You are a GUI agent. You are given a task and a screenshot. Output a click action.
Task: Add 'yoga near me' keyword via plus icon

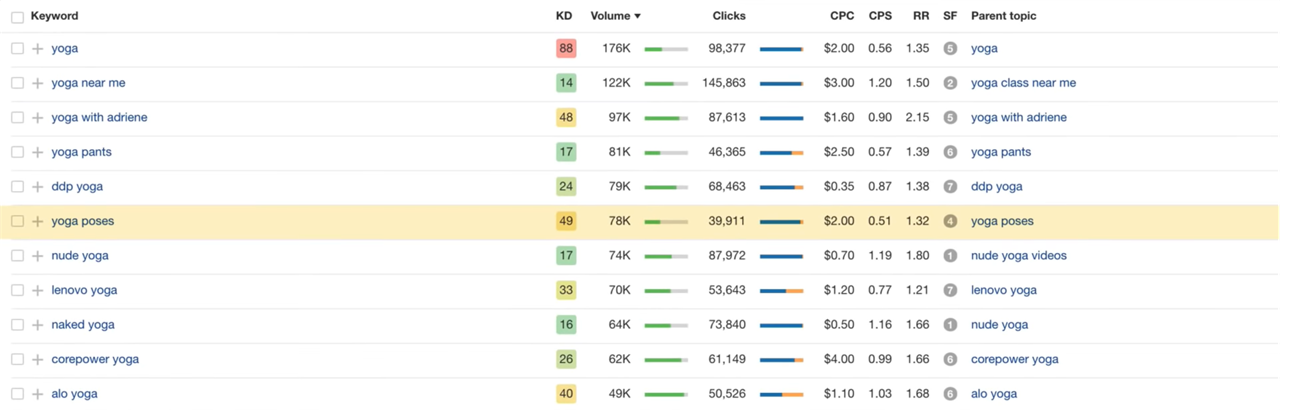pyautogui.click(x=37, y=83)
